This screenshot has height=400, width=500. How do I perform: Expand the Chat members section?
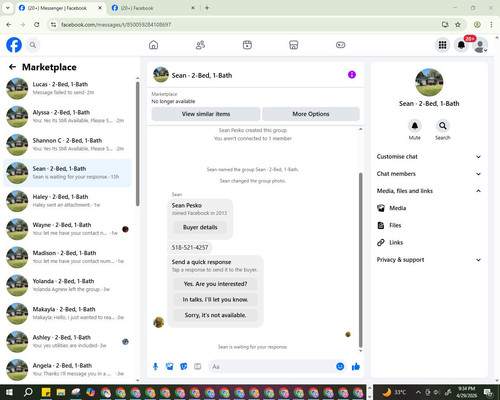point(429,174)
